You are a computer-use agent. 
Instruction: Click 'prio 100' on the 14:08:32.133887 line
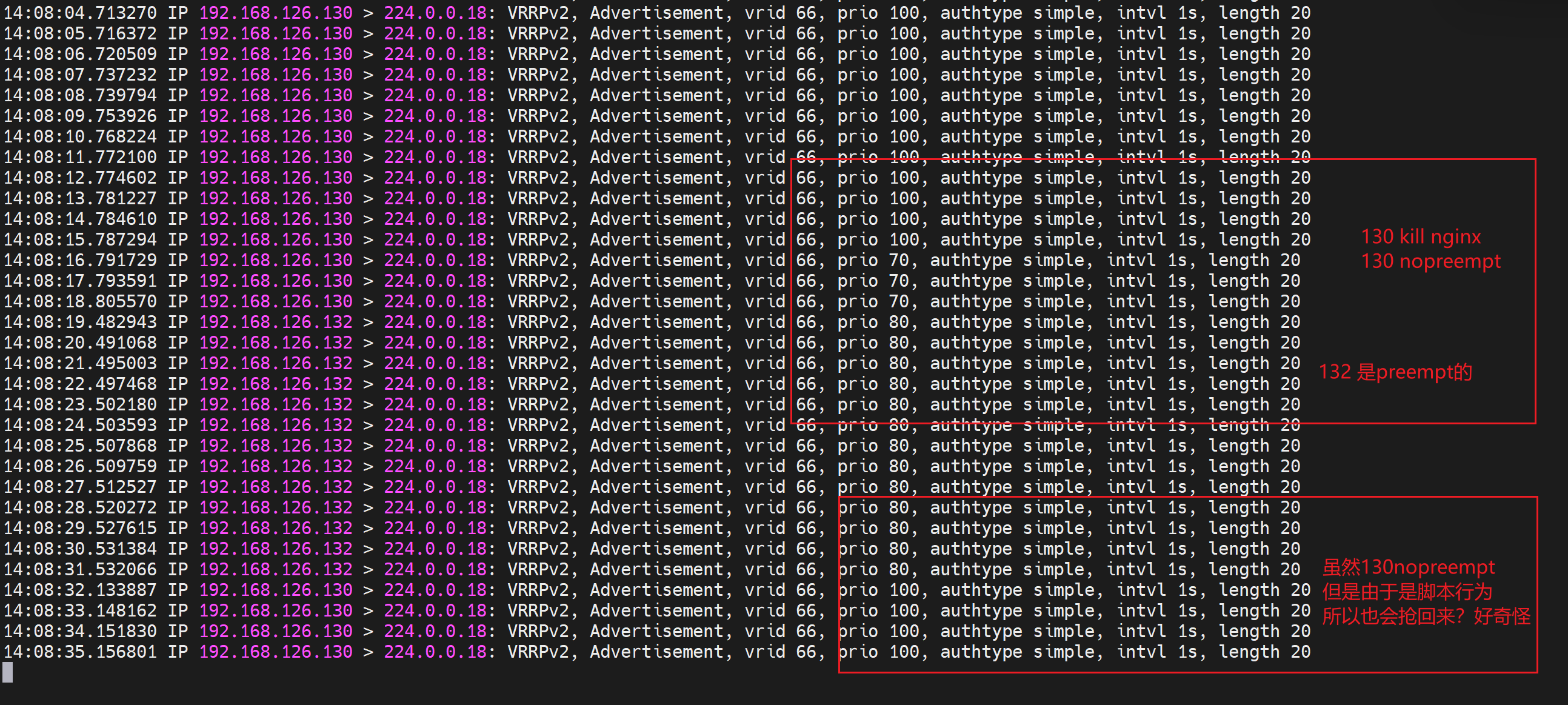[878, 590]
